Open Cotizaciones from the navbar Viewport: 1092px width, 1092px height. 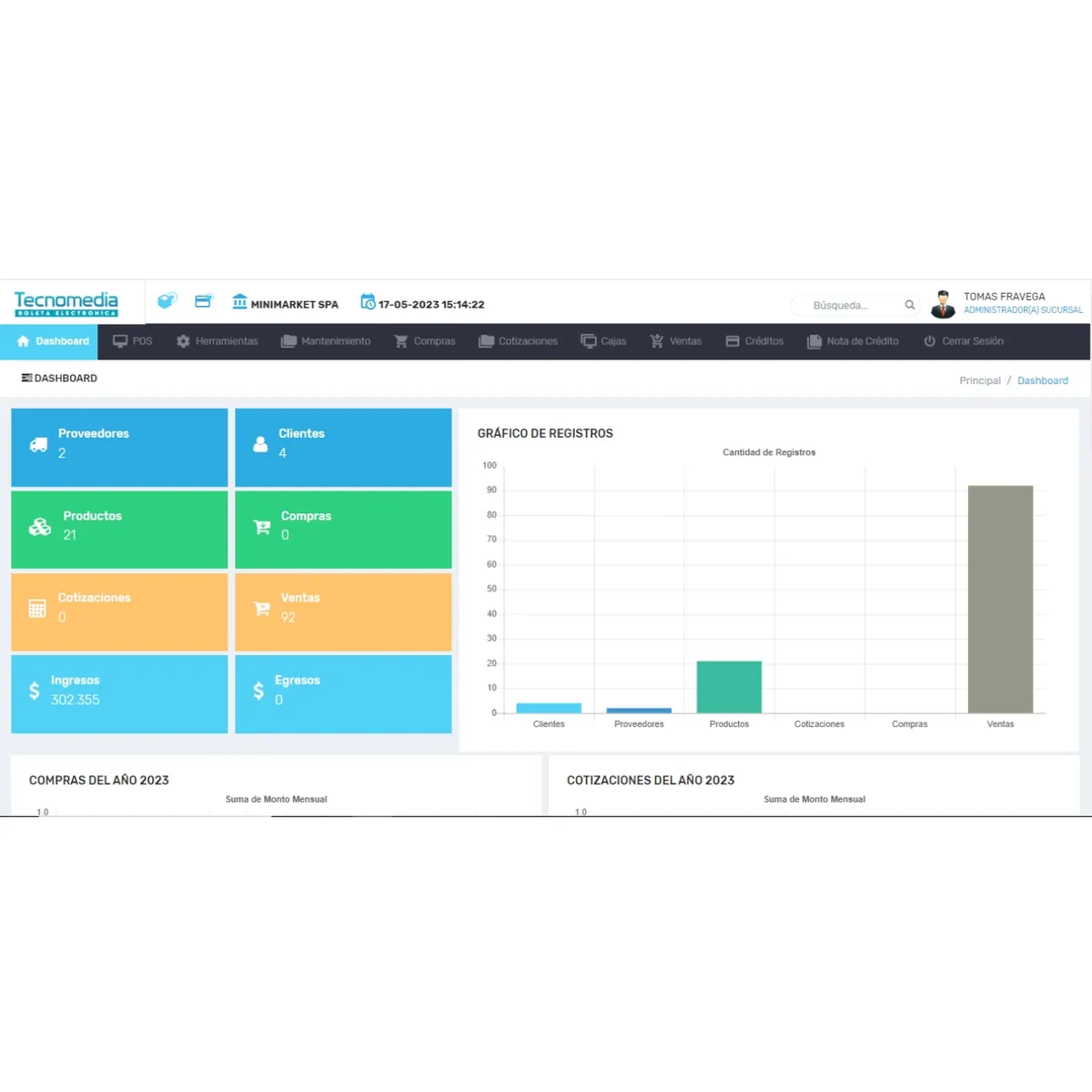pyautogui.click(x=518, y=341)
